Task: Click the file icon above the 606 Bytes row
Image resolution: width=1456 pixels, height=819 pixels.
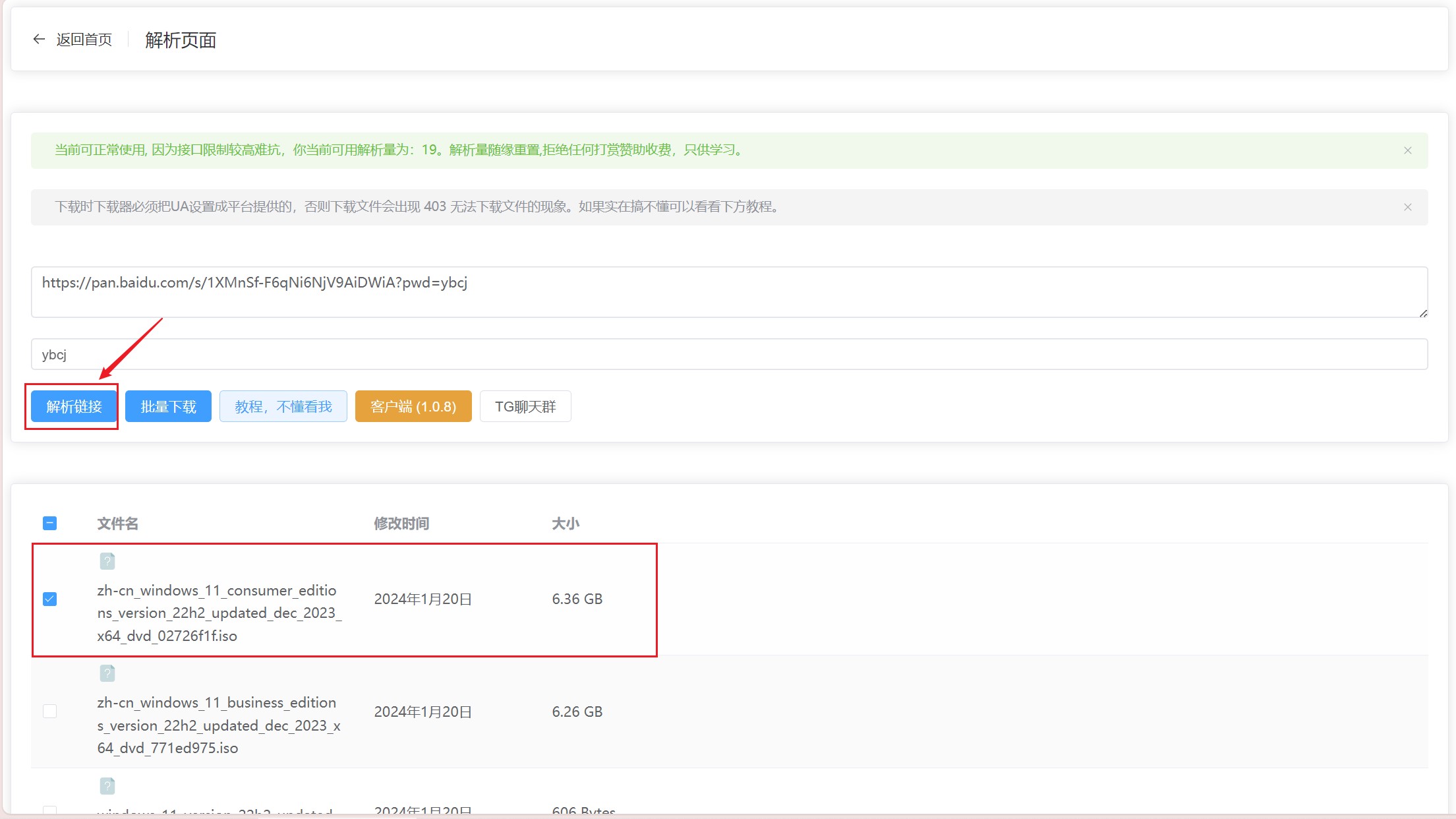Action: [x=107, y=786]
